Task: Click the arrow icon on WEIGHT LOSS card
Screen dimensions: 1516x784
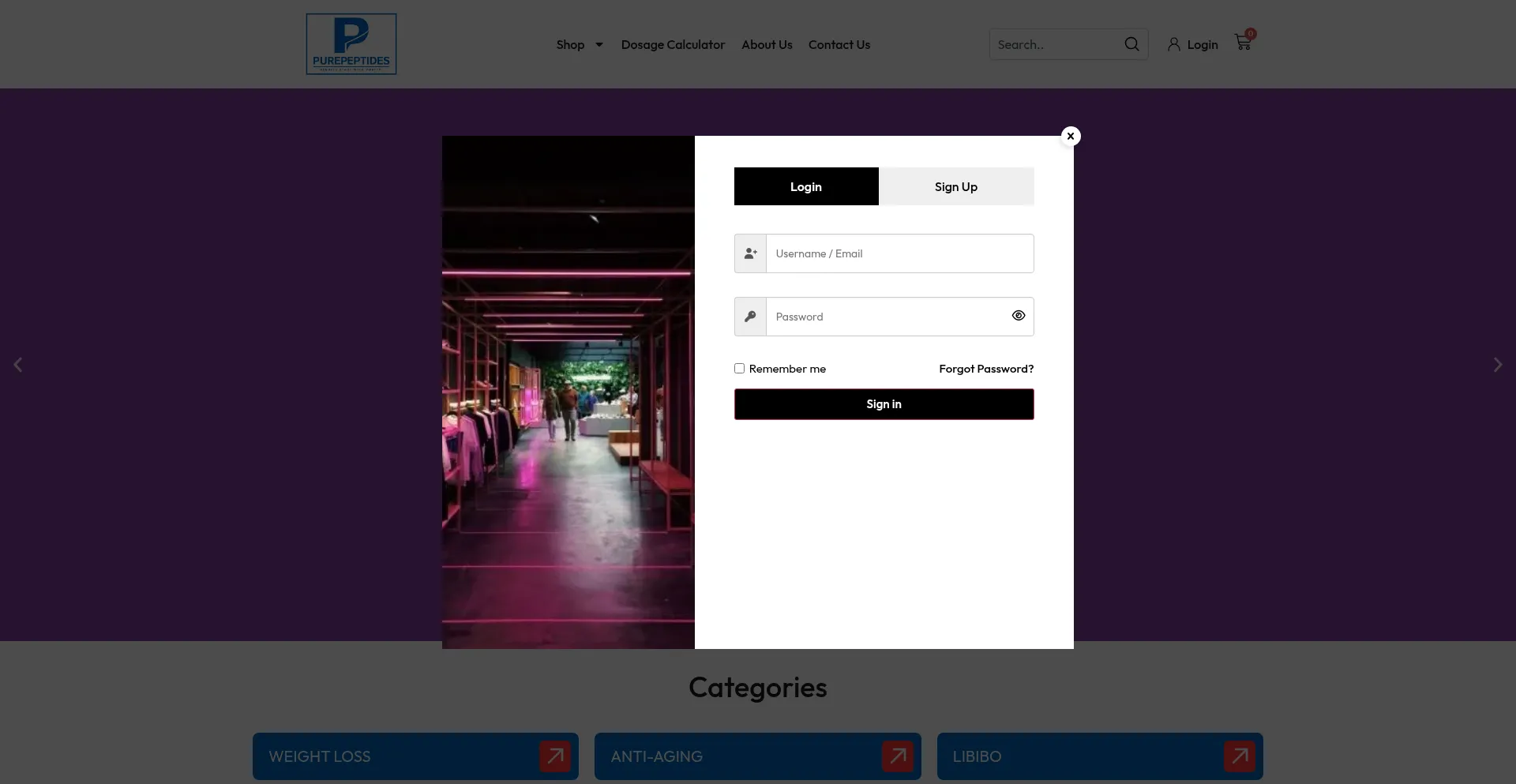Action: [555, 756]
